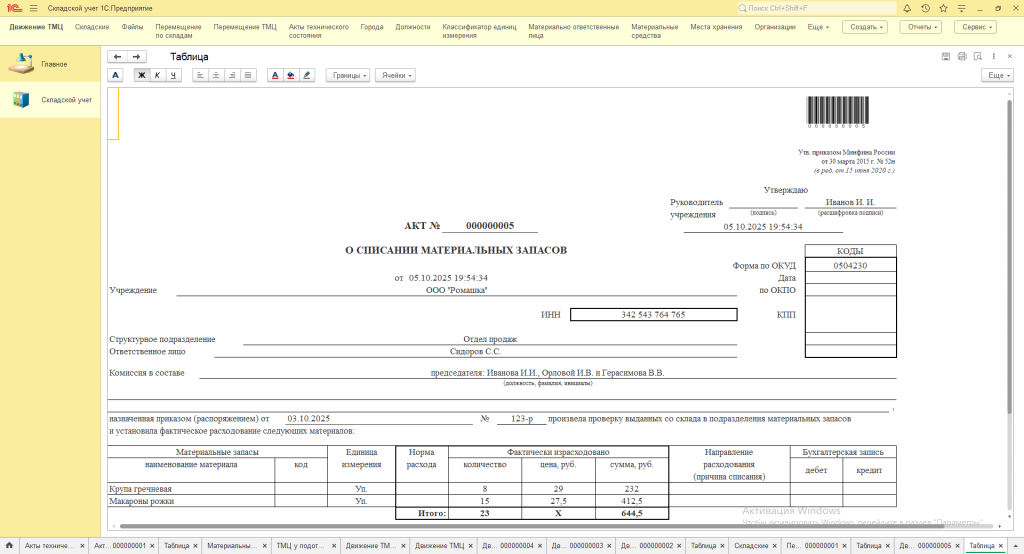Click the 1C logo icon
Viewport: 1024px width, 554px height.
pos(14,8)
